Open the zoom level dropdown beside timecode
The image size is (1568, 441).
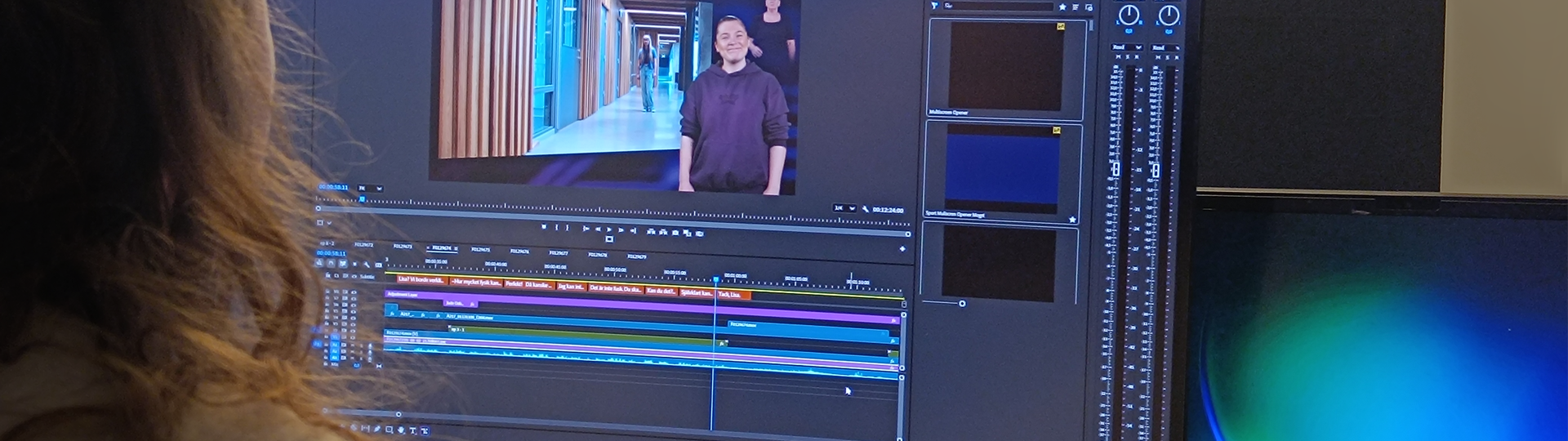tap(370, 189)
